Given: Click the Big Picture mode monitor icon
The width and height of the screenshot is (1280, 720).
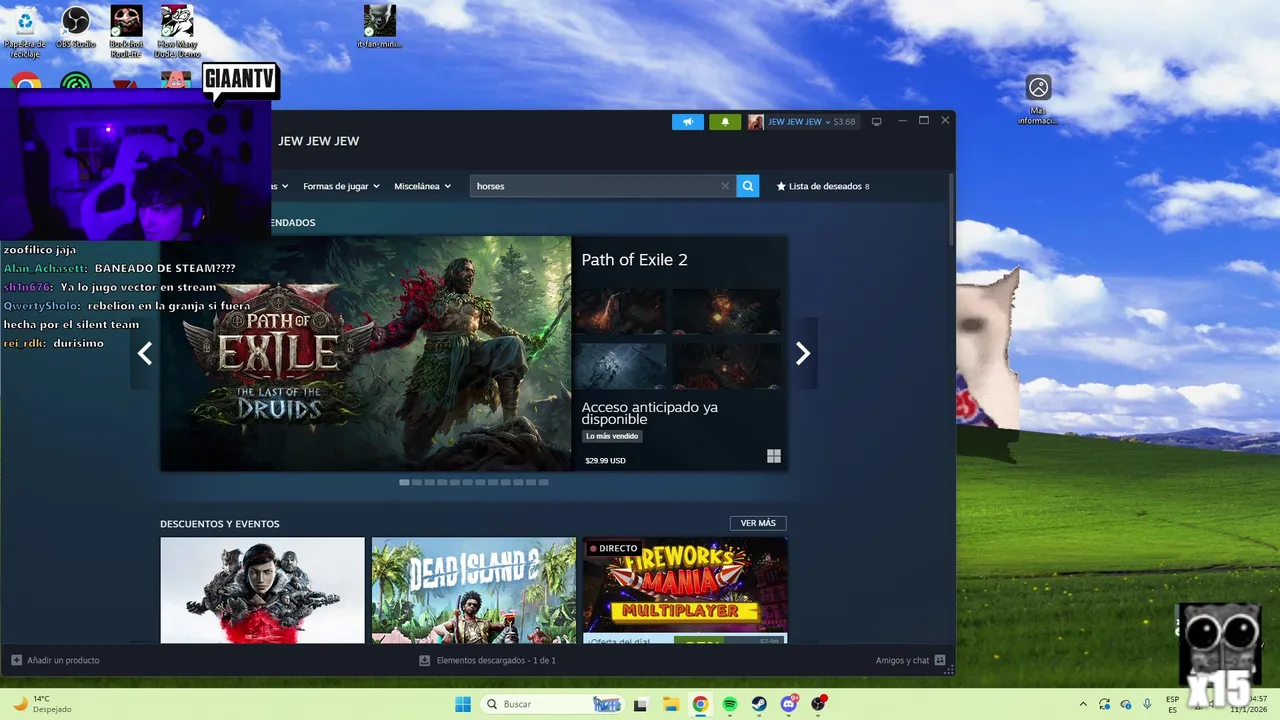Looking at the screenshot, I should click(x=877, y=122).
